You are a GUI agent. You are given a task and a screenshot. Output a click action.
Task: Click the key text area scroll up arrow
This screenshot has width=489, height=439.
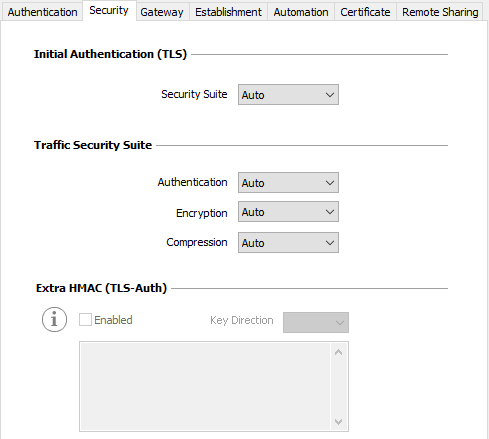(x=339, y=352)
